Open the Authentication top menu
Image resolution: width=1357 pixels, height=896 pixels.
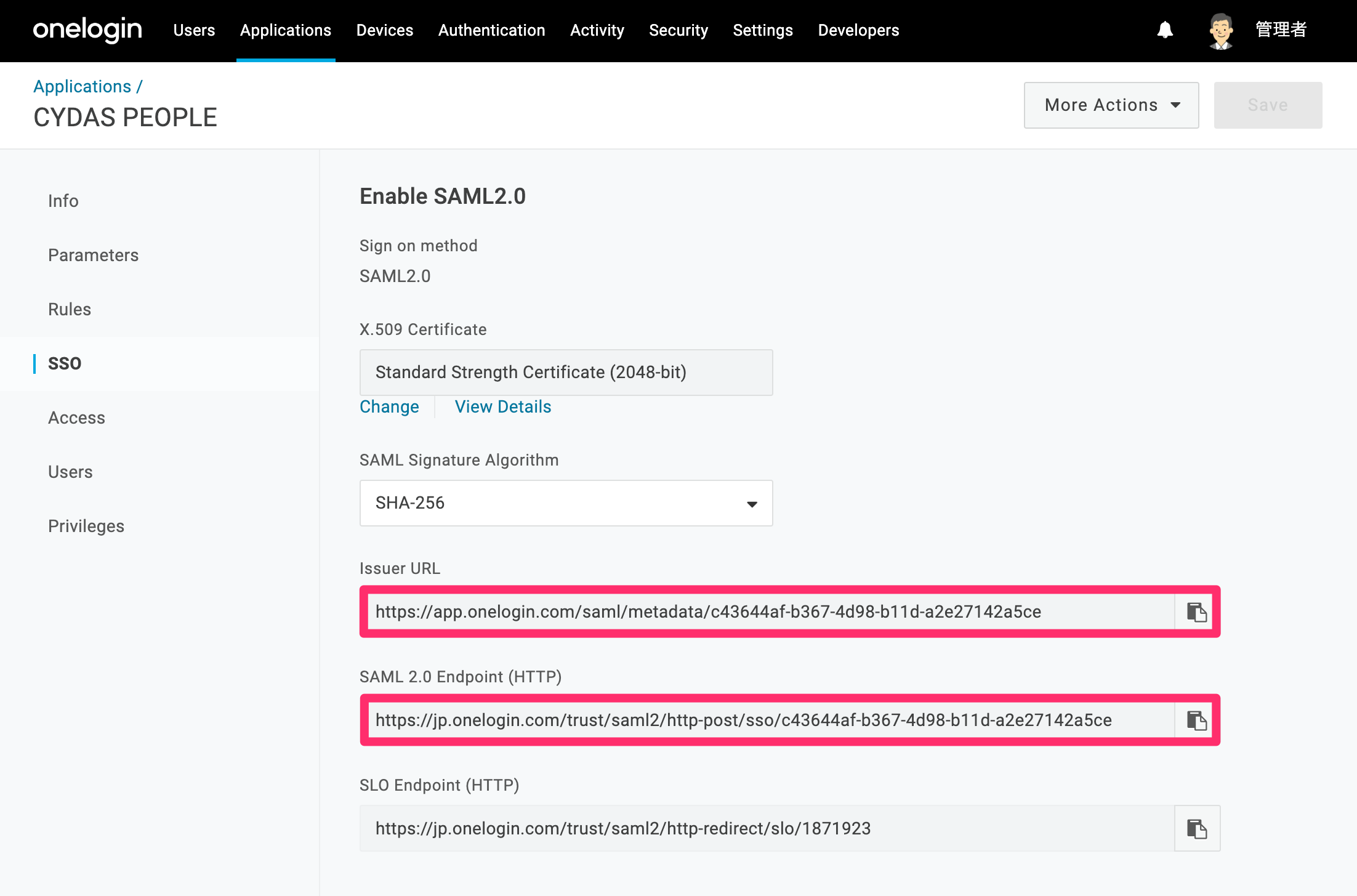coord(492,30)
